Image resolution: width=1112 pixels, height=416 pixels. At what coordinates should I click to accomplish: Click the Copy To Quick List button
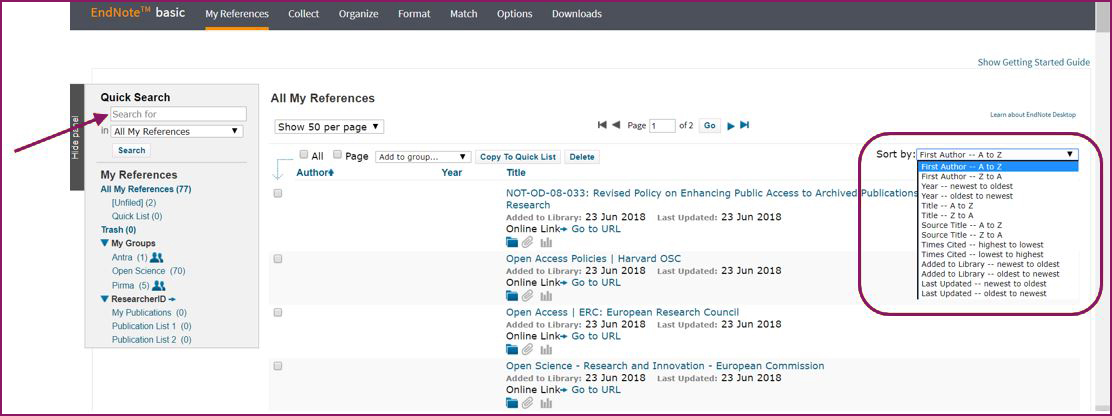point(518,157)
